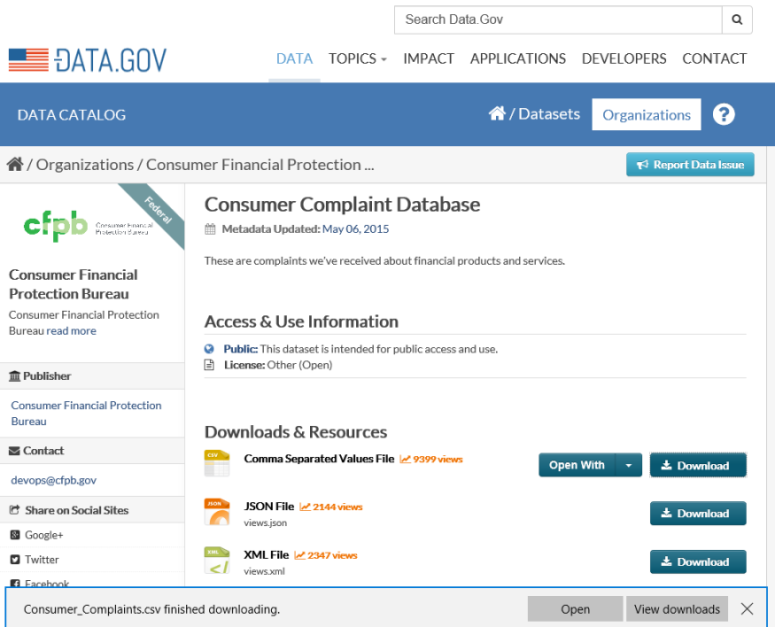The height and width of the screenshot is (627, 775).
Task: Close the download notification bar
Action: pos(747,609)
